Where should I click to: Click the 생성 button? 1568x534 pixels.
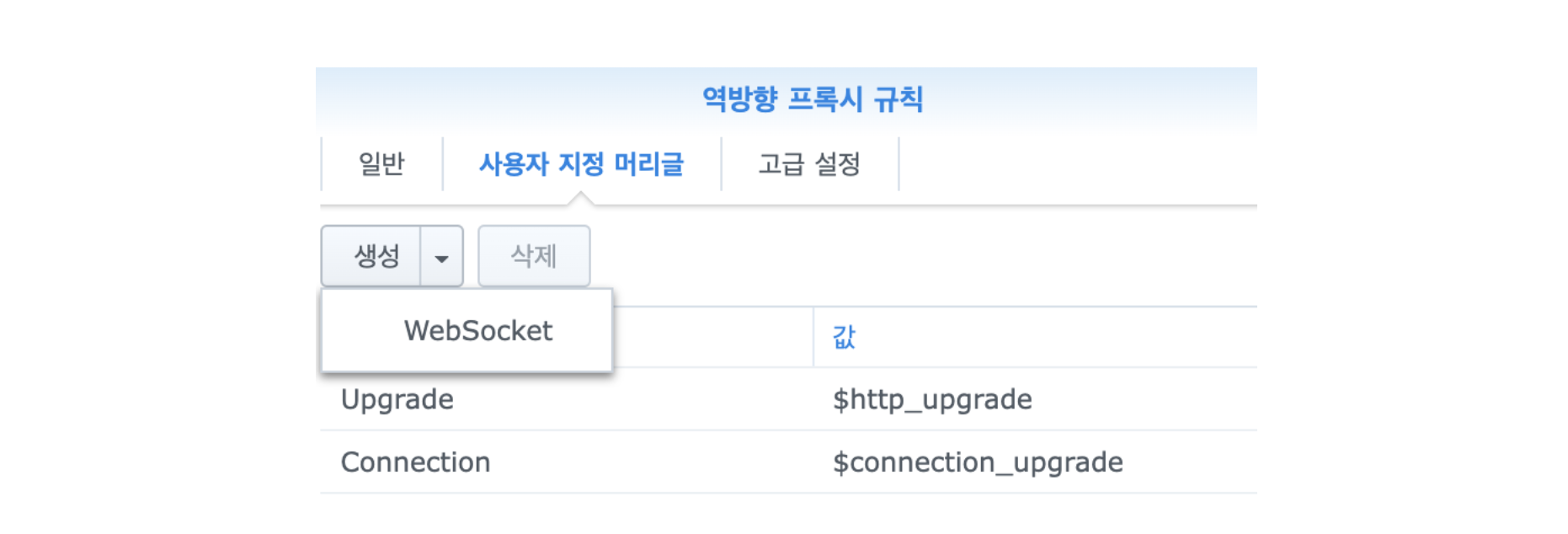click(x=373, y=256)
